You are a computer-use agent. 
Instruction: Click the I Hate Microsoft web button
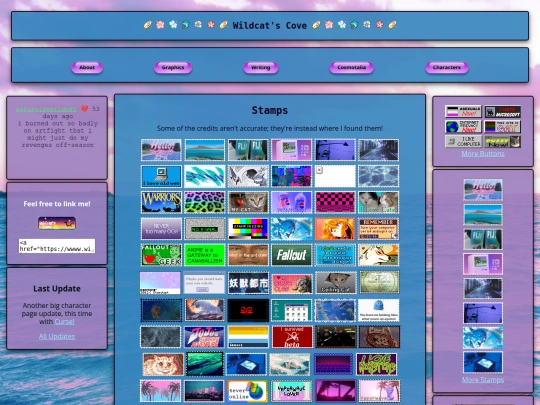pyautogui.click(x=502, y=112)
